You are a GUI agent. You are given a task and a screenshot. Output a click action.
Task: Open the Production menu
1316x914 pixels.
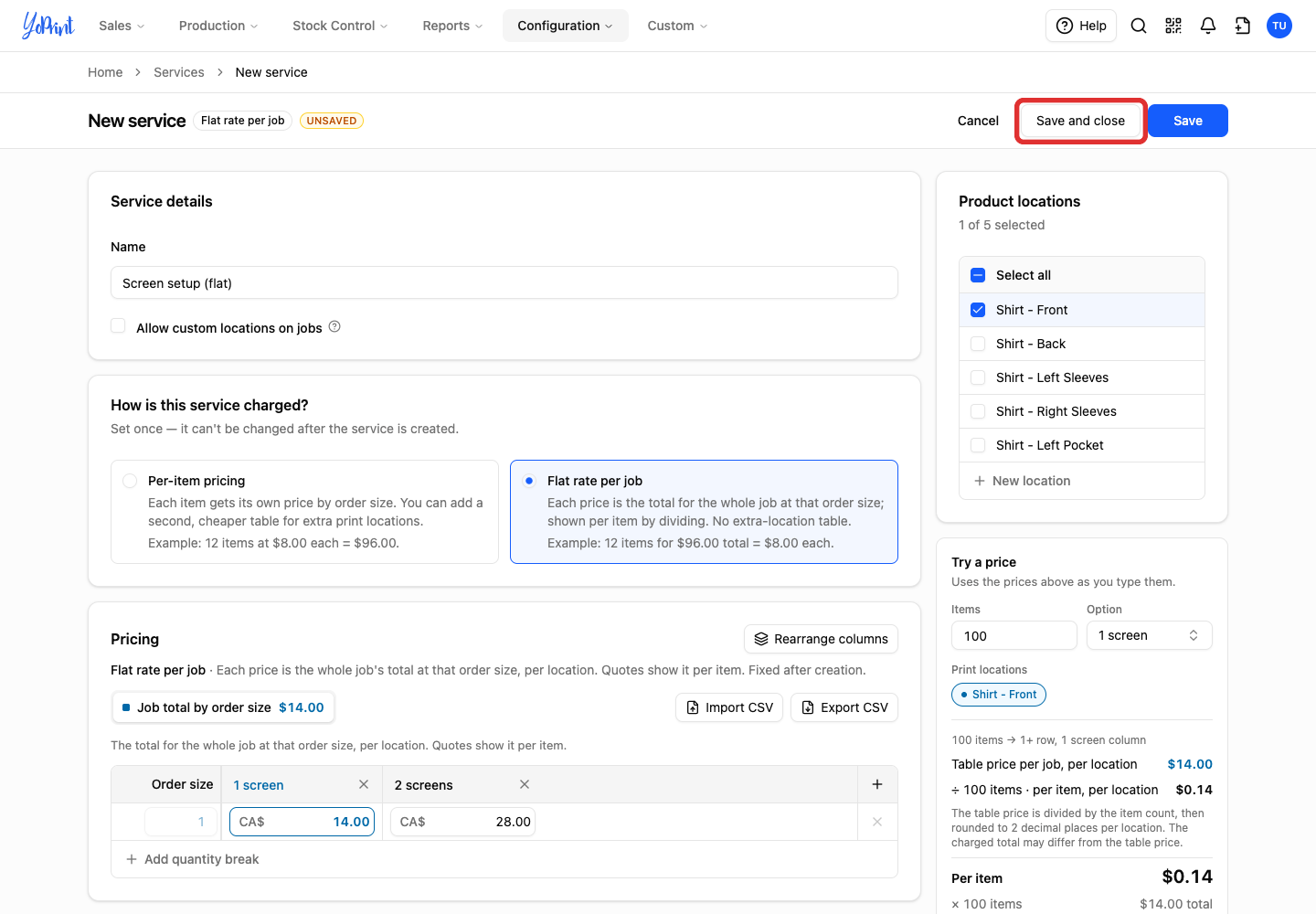click(218, 26)
